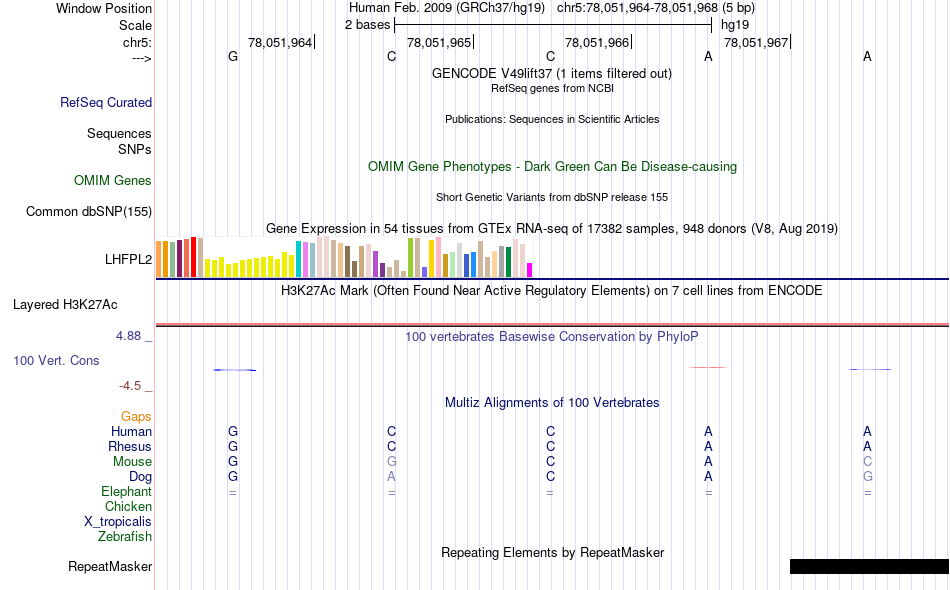Viewport: 950px width, 590px height.
Task: Click the Dog alignment row label
Action: coord(140,477)
